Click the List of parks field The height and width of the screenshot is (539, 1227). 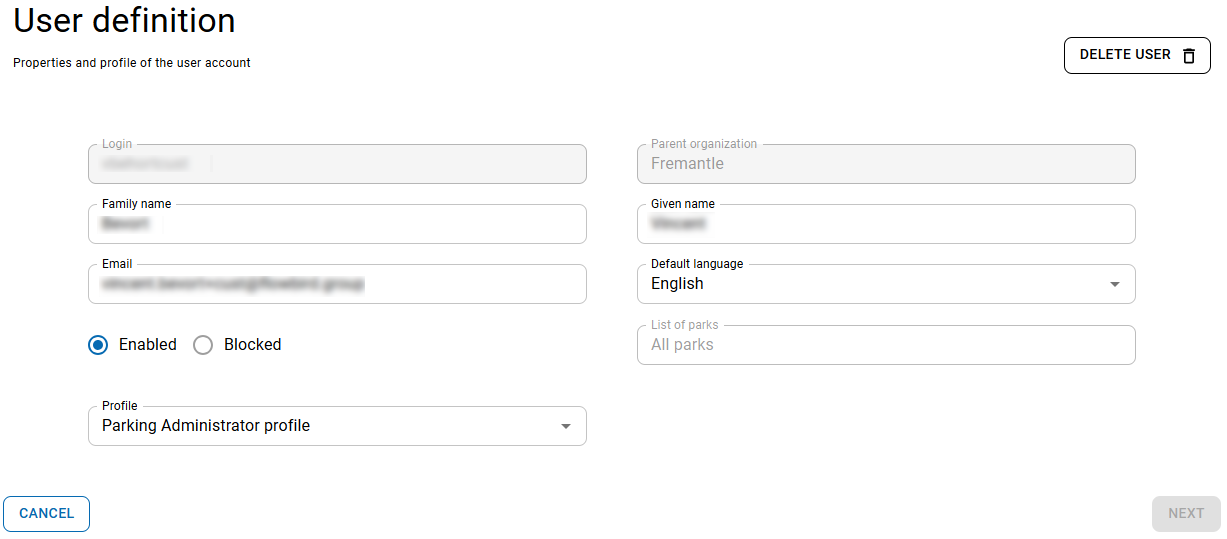tap(886, 345)
